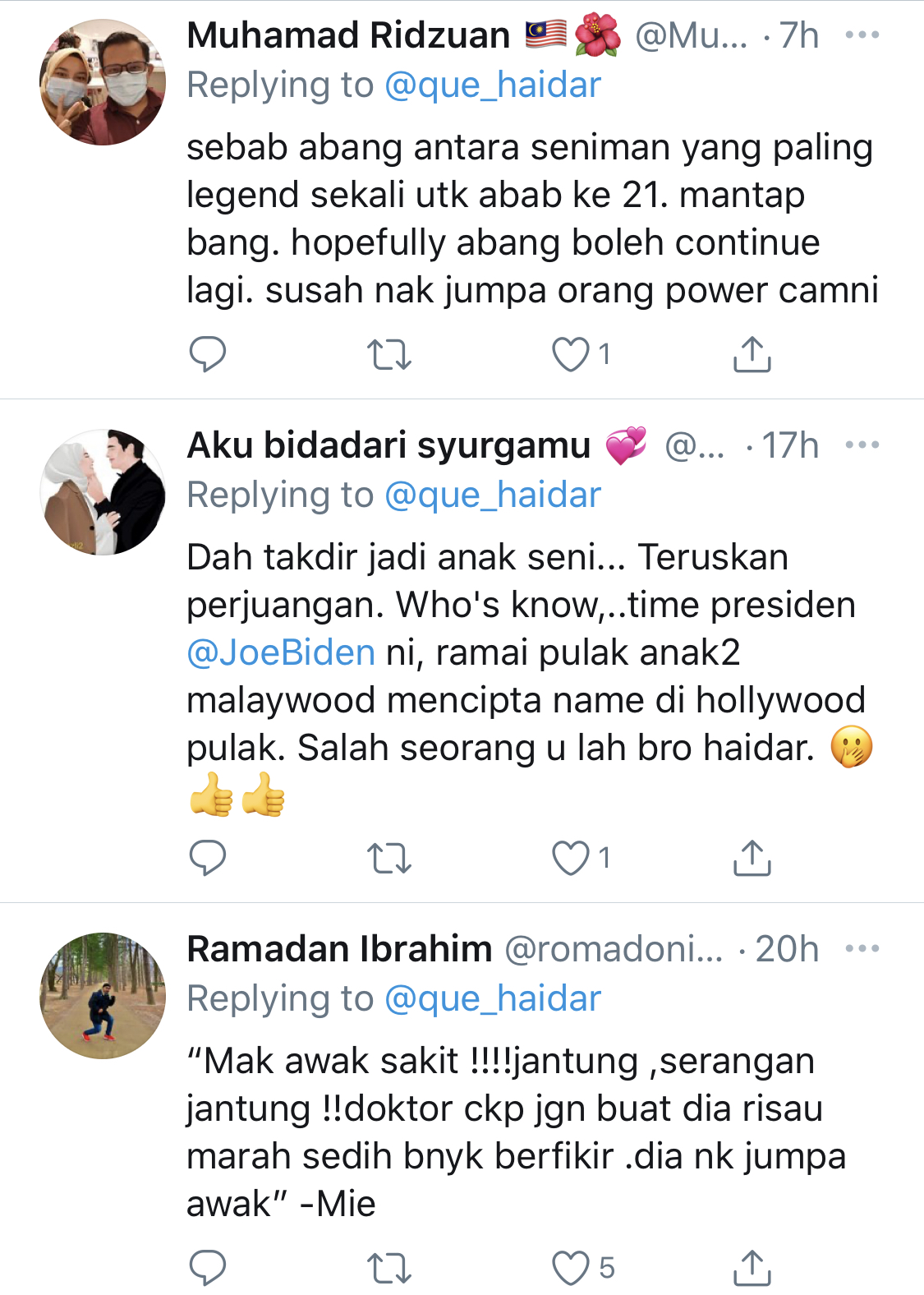Share Ramadan Ibrahim's tweet
Screen dimensions: 924x1295
coord(752,1268)
